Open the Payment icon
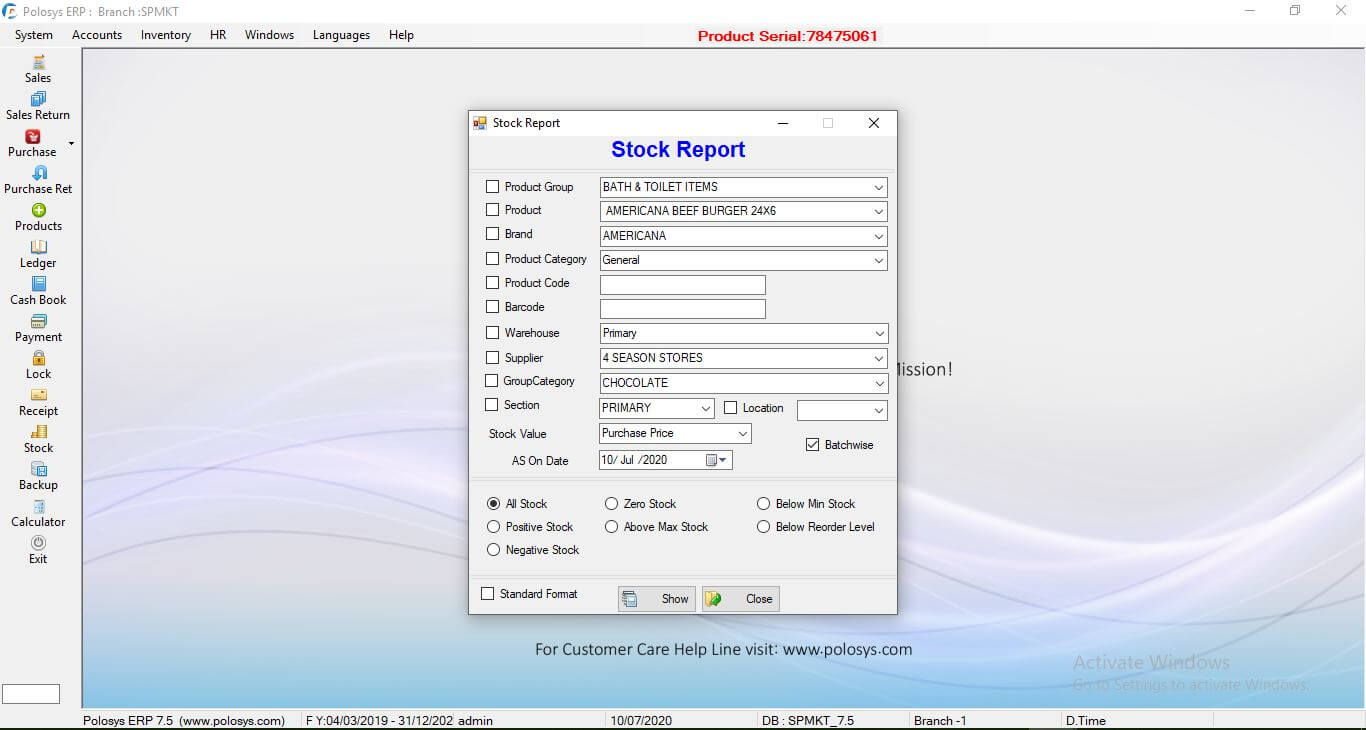 point(38,321)
